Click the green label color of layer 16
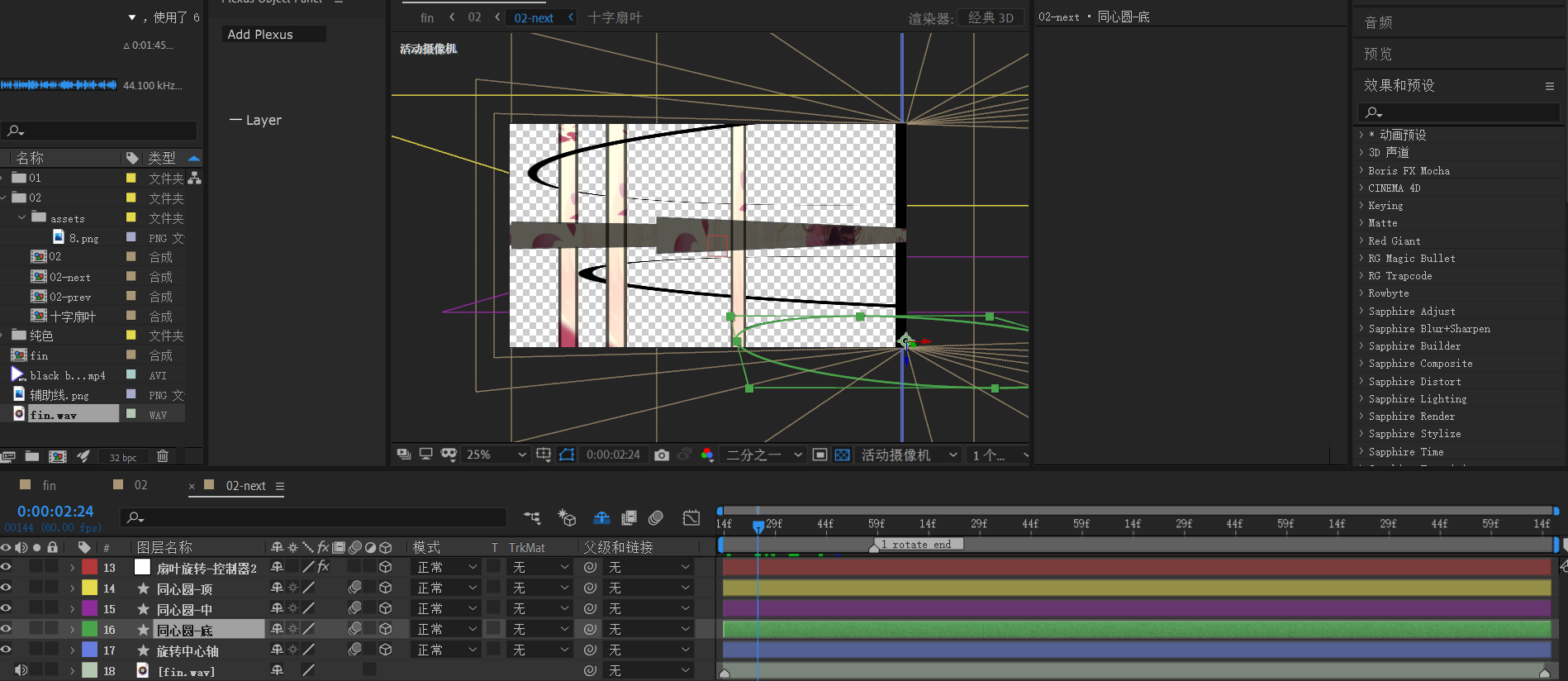Viewport: 1568px width, 681px height. (89, 629)
